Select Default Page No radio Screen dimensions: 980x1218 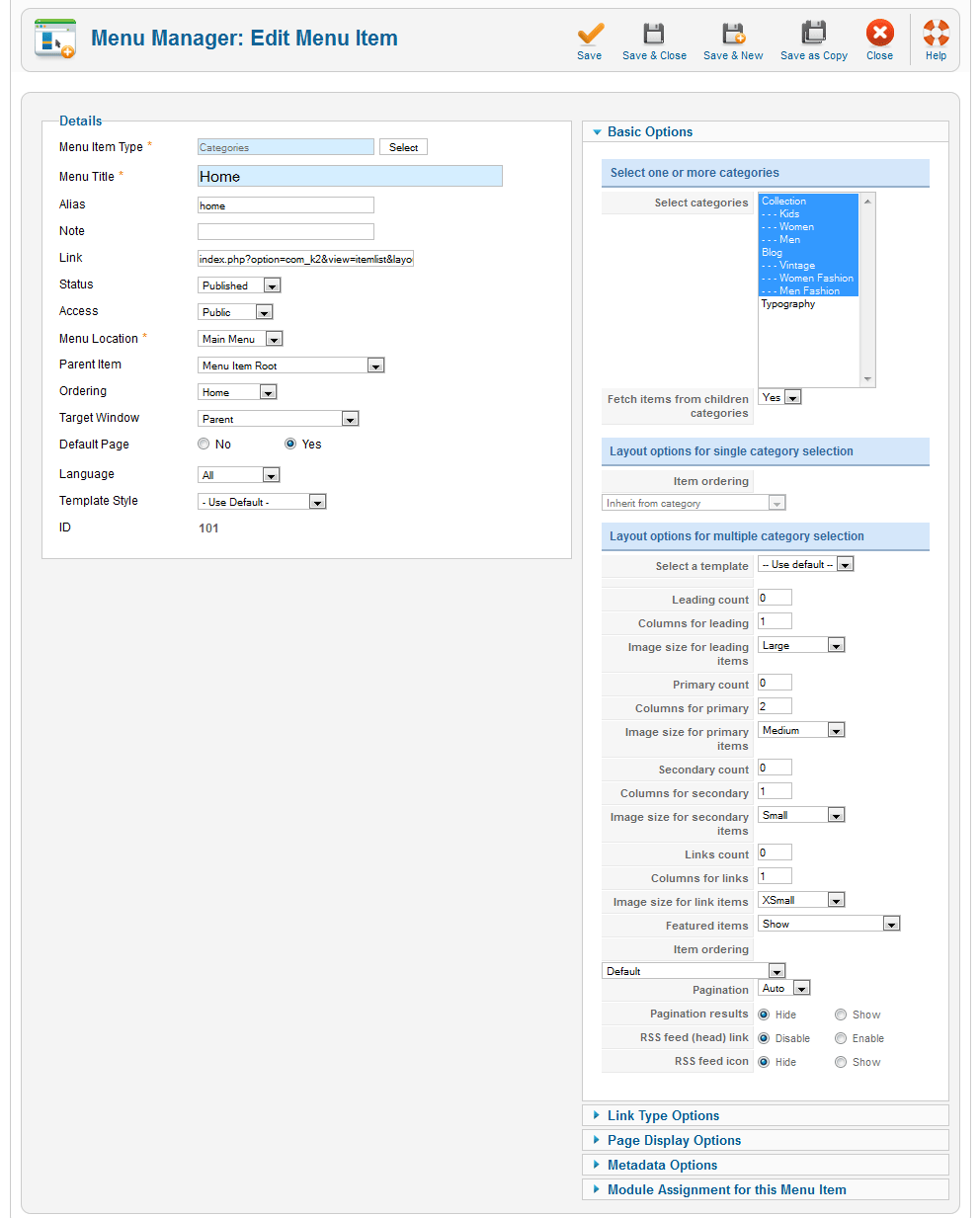204,445
